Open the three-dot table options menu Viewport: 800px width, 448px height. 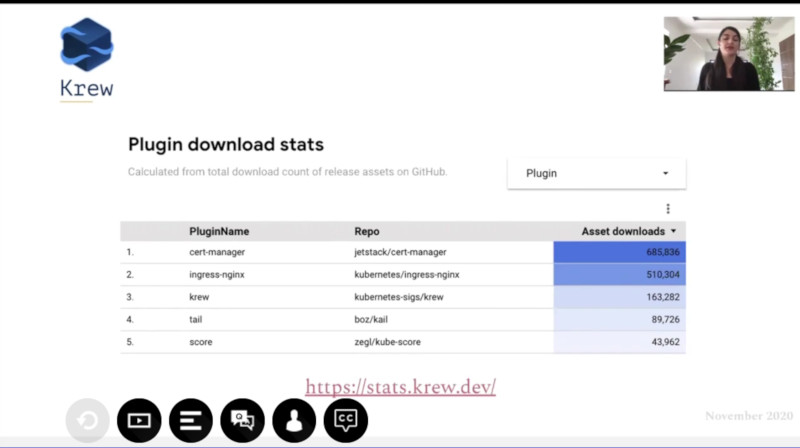coord(668,209)
